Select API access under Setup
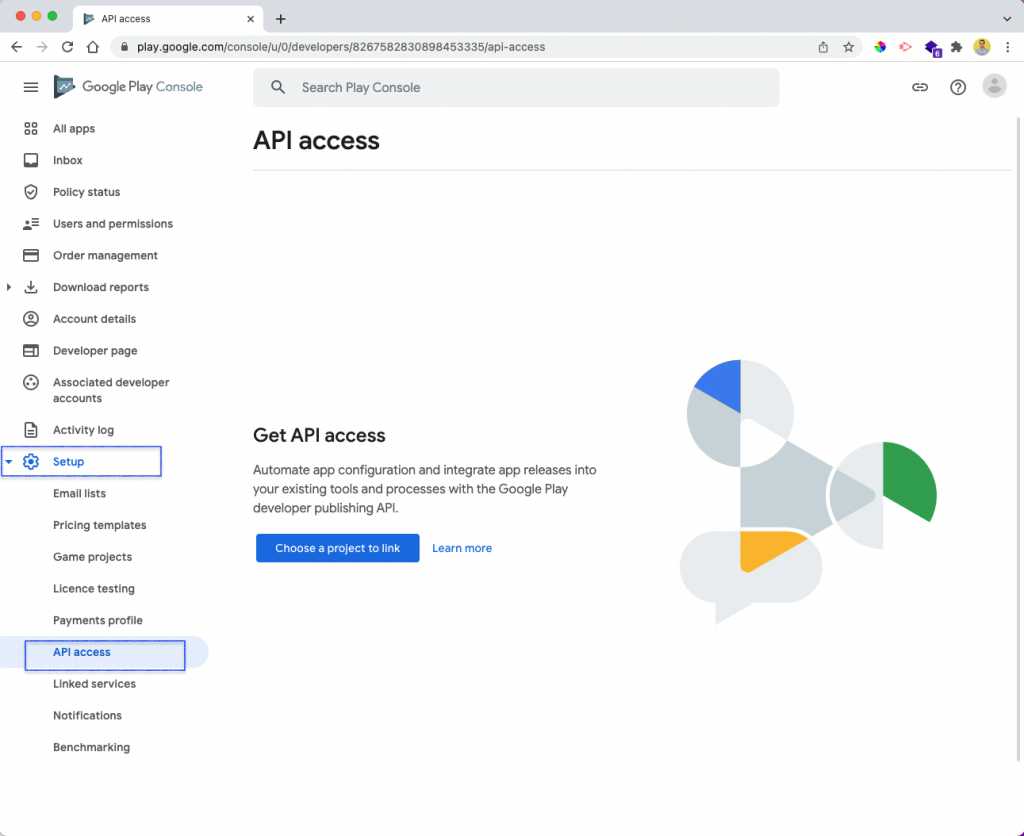Viewport: 1024px width, 836px height. pyautogui.click(x=82, y=652)
